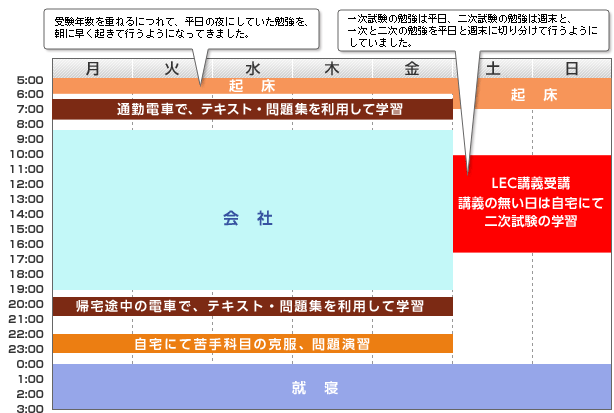Click the 6:00 time label
The width and height of the screenshot is (614, 413).
point(30,94)
